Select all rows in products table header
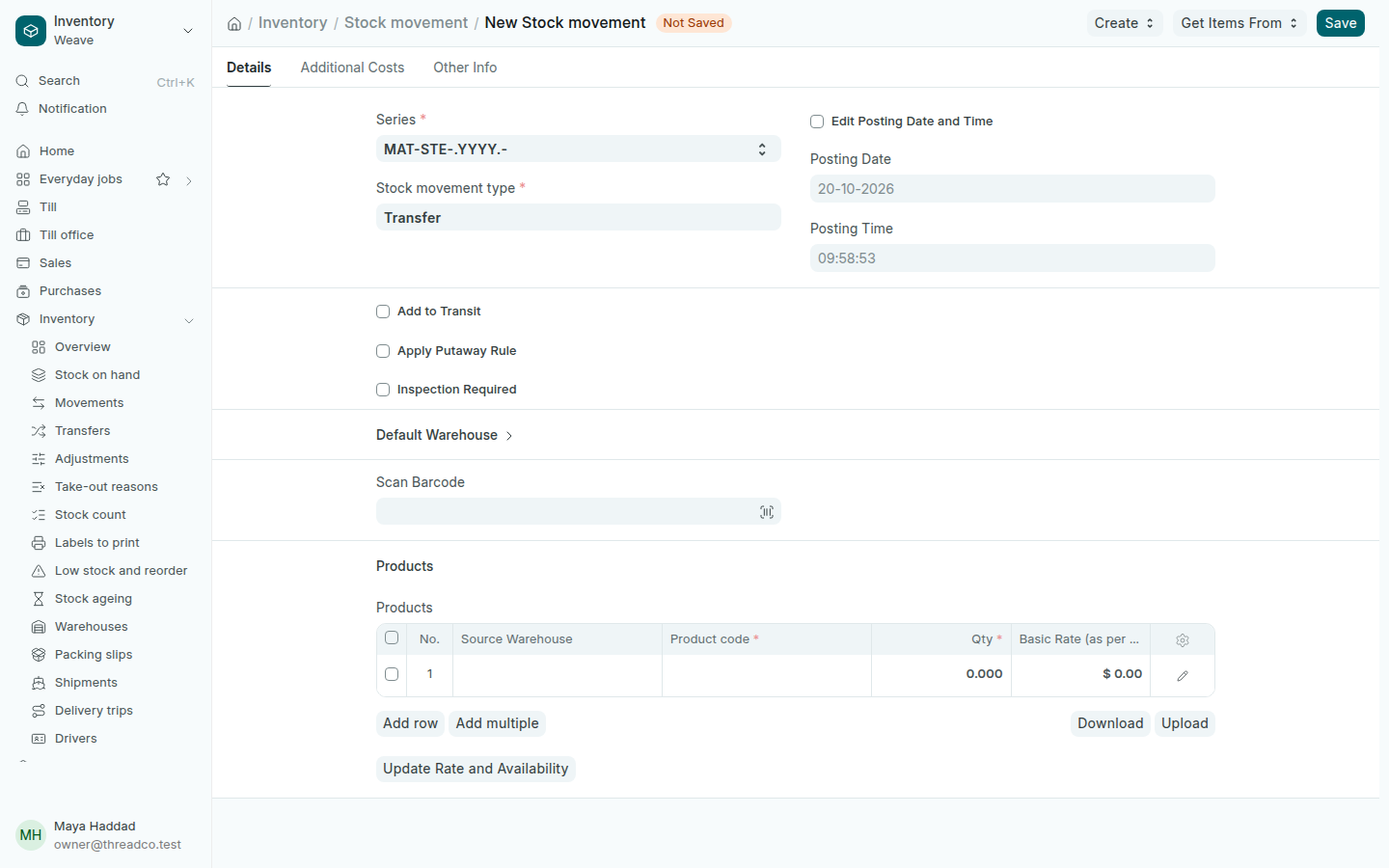1389x868 pixels. 392,637
